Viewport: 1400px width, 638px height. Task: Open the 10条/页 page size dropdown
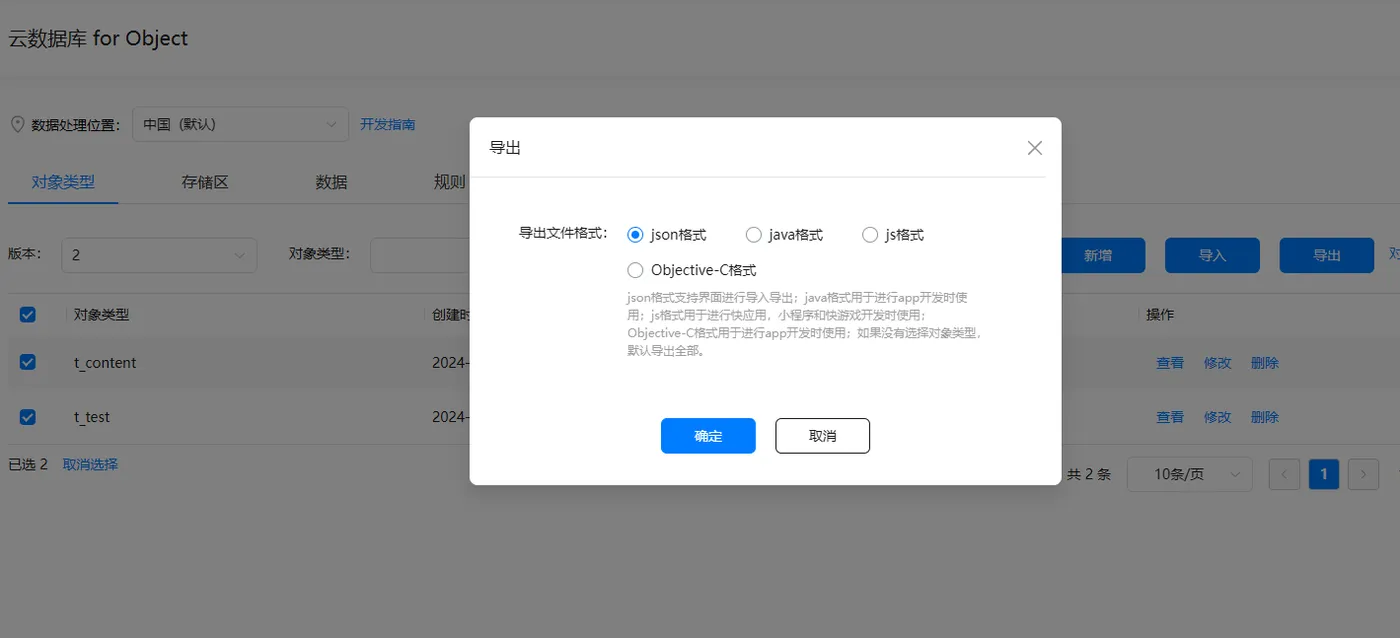coord(1189,474)
